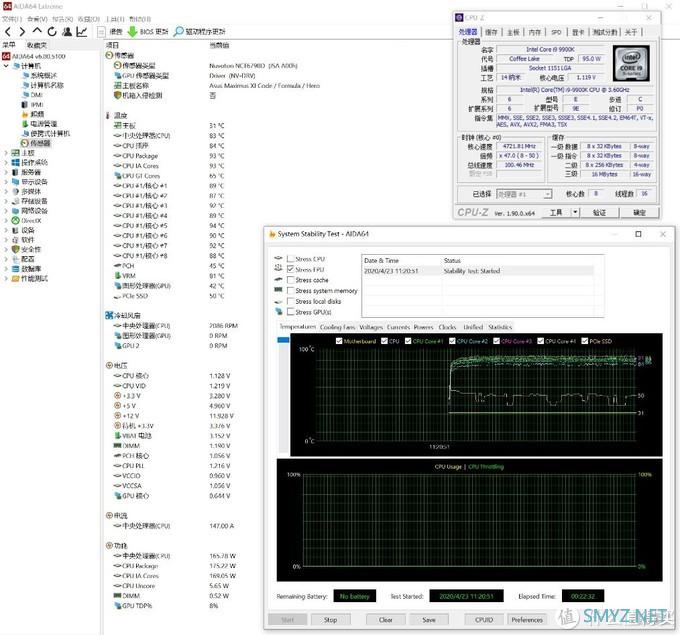Enable the Stress local disks checkbox
Viewport: 680px width, 635px height.
291,301
